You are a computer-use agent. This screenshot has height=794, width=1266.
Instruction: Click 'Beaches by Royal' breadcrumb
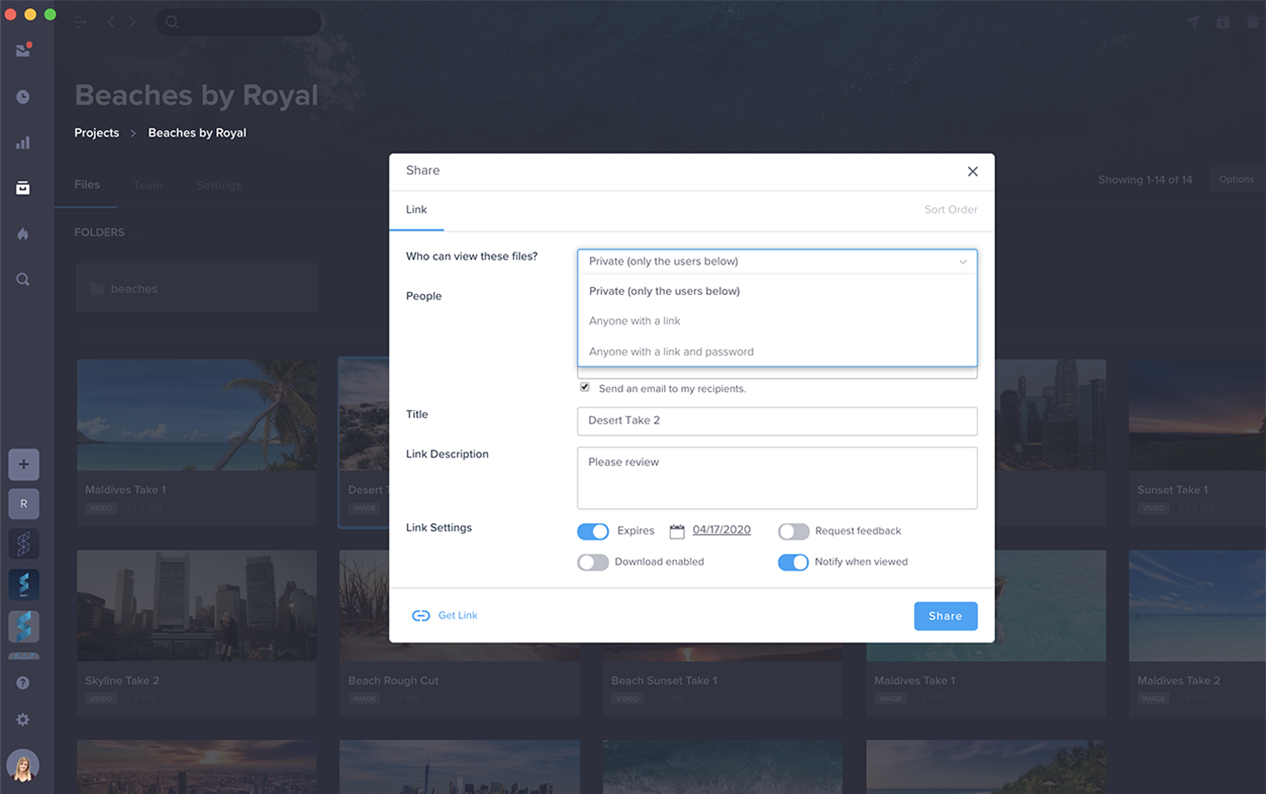(197, 133)
